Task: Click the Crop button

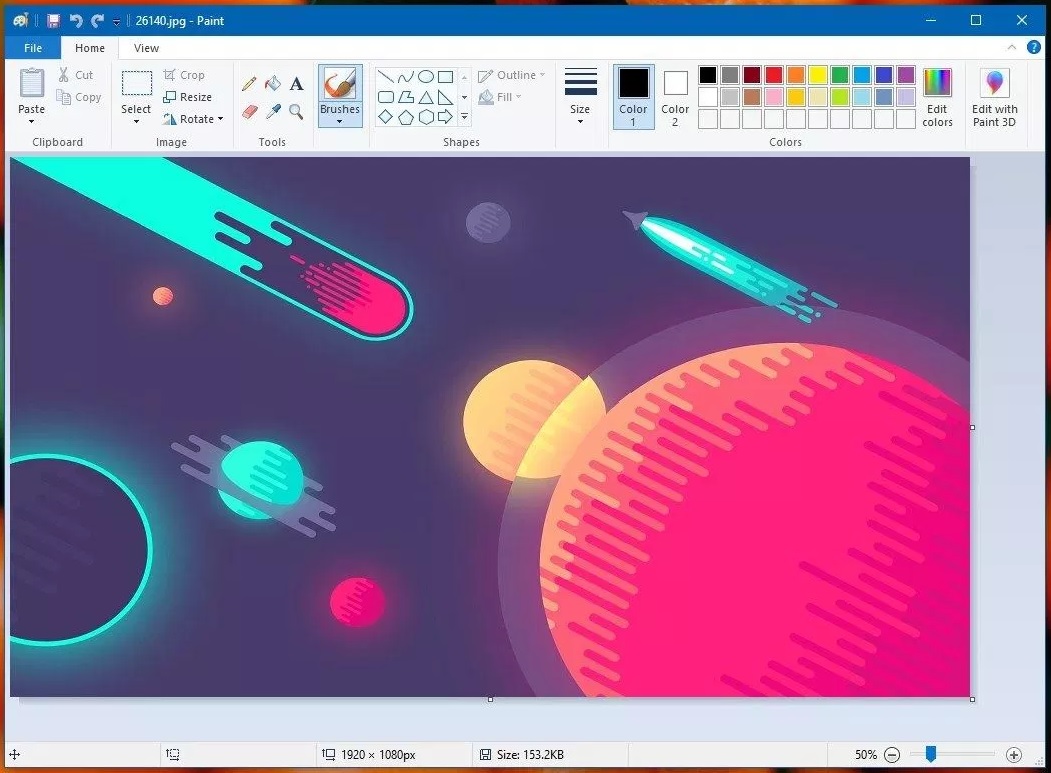Action: point(184,75)
